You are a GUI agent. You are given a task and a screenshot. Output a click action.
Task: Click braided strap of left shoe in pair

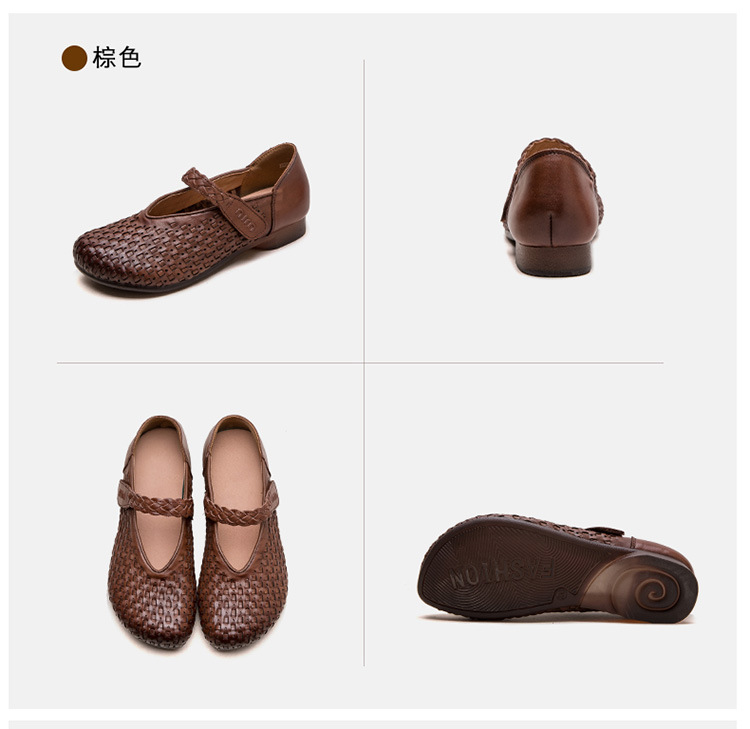tap(155, 500)
